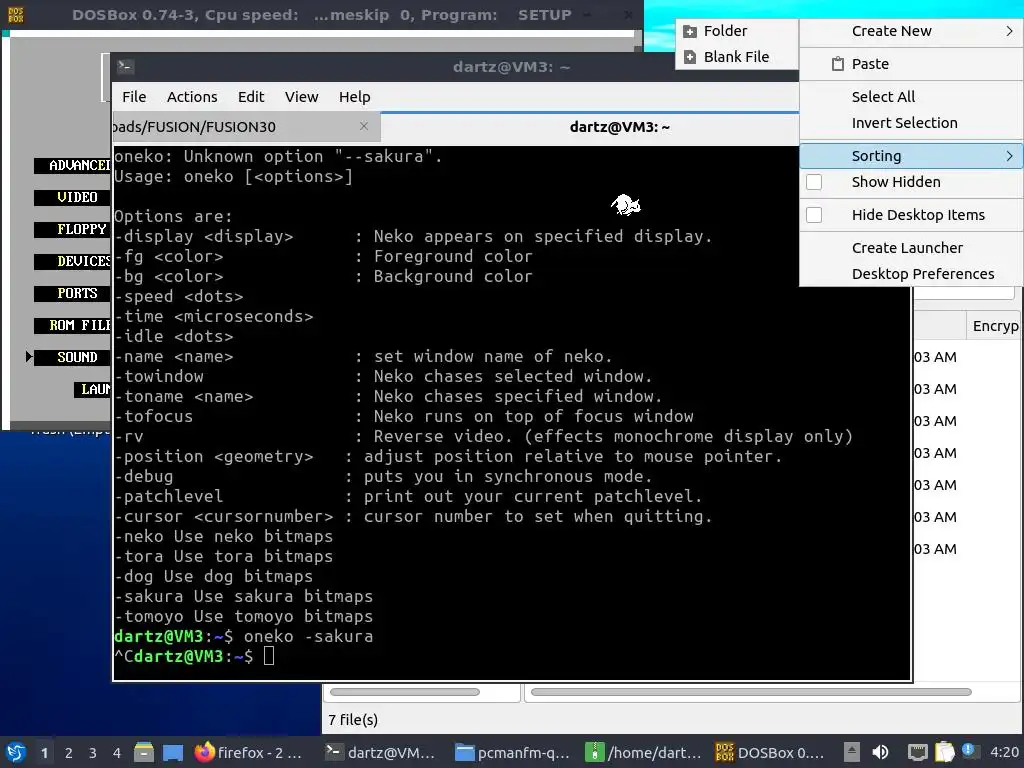
Task: Expand the Create New submenu arrow
Action: click(1009, 31)
